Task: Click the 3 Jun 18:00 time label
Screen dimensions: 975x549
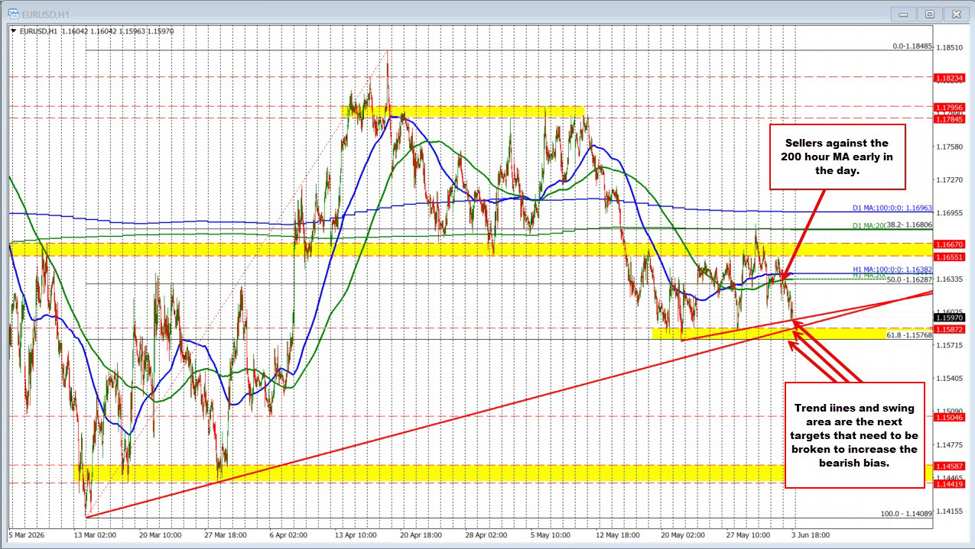Action: click(810, 535)
